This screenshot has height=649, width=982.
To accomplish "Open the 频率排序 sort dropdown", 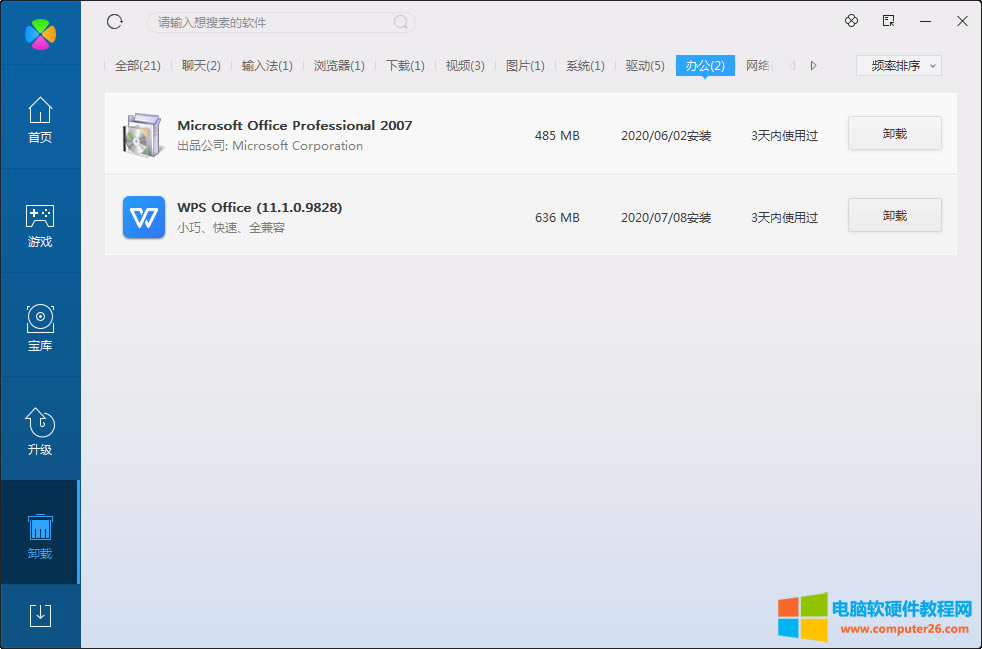I will pos(898,65).
